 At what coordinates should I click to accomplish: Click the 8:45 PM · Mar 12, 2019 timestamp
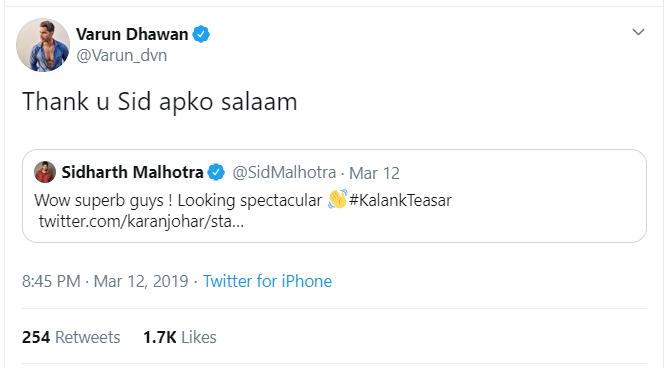(x=105, y=281)
